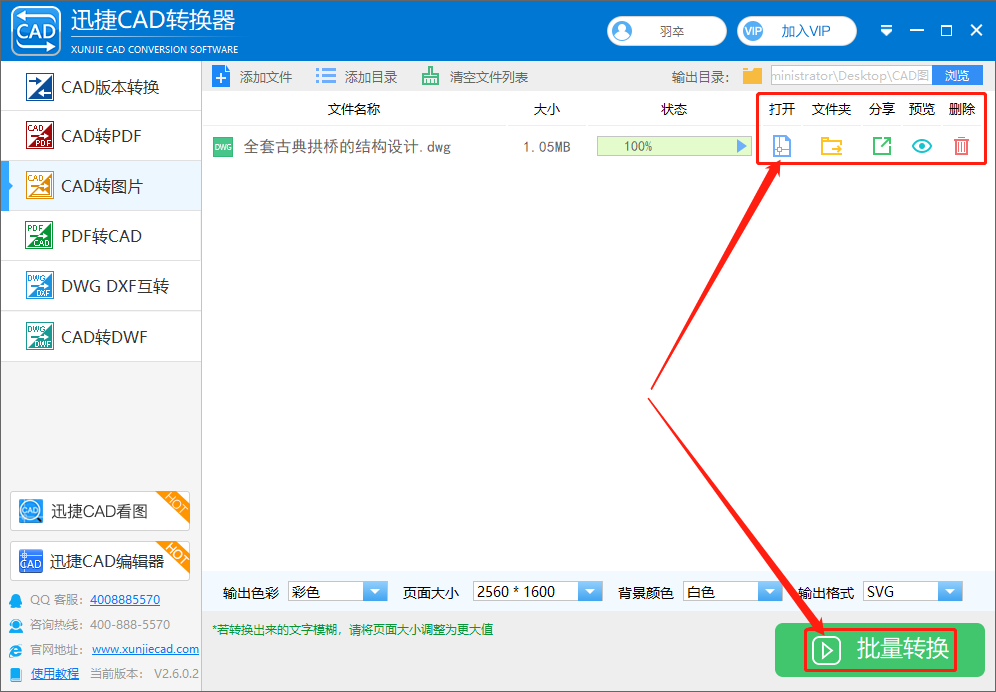
Task: Click the play arrow on progress bar
Action: coord(741,146)
